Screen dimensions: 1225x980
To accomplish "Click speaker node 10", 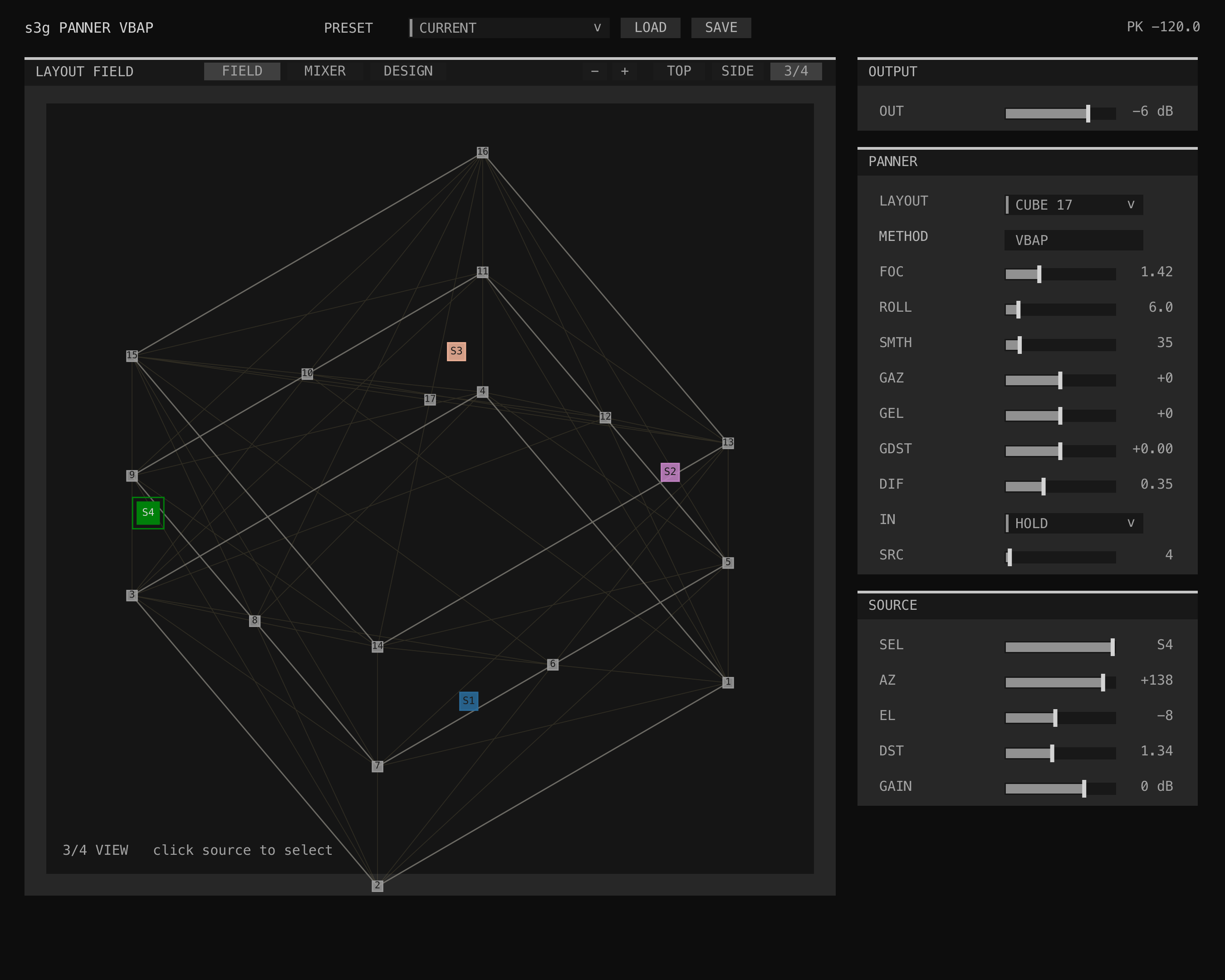I will (x=308, y=373).
